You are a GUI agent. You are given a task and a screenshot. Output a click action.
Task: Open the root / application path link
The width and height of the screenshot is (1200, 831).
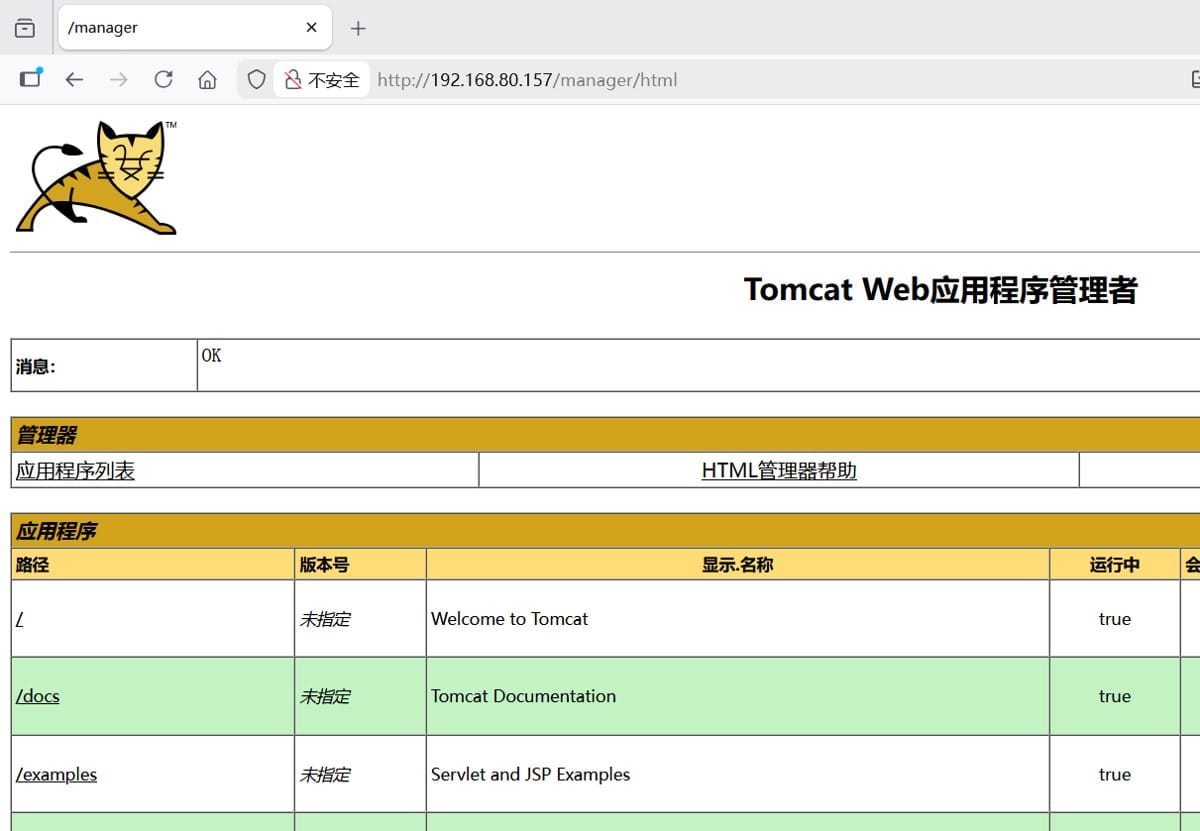(19, 619)
